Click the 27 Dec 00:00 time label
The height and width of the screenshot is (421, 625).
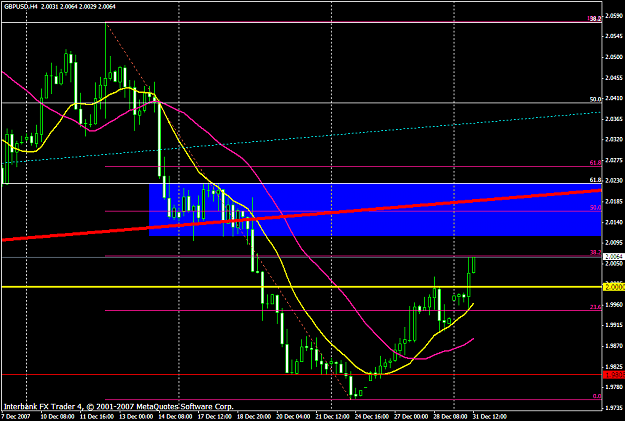411,417
